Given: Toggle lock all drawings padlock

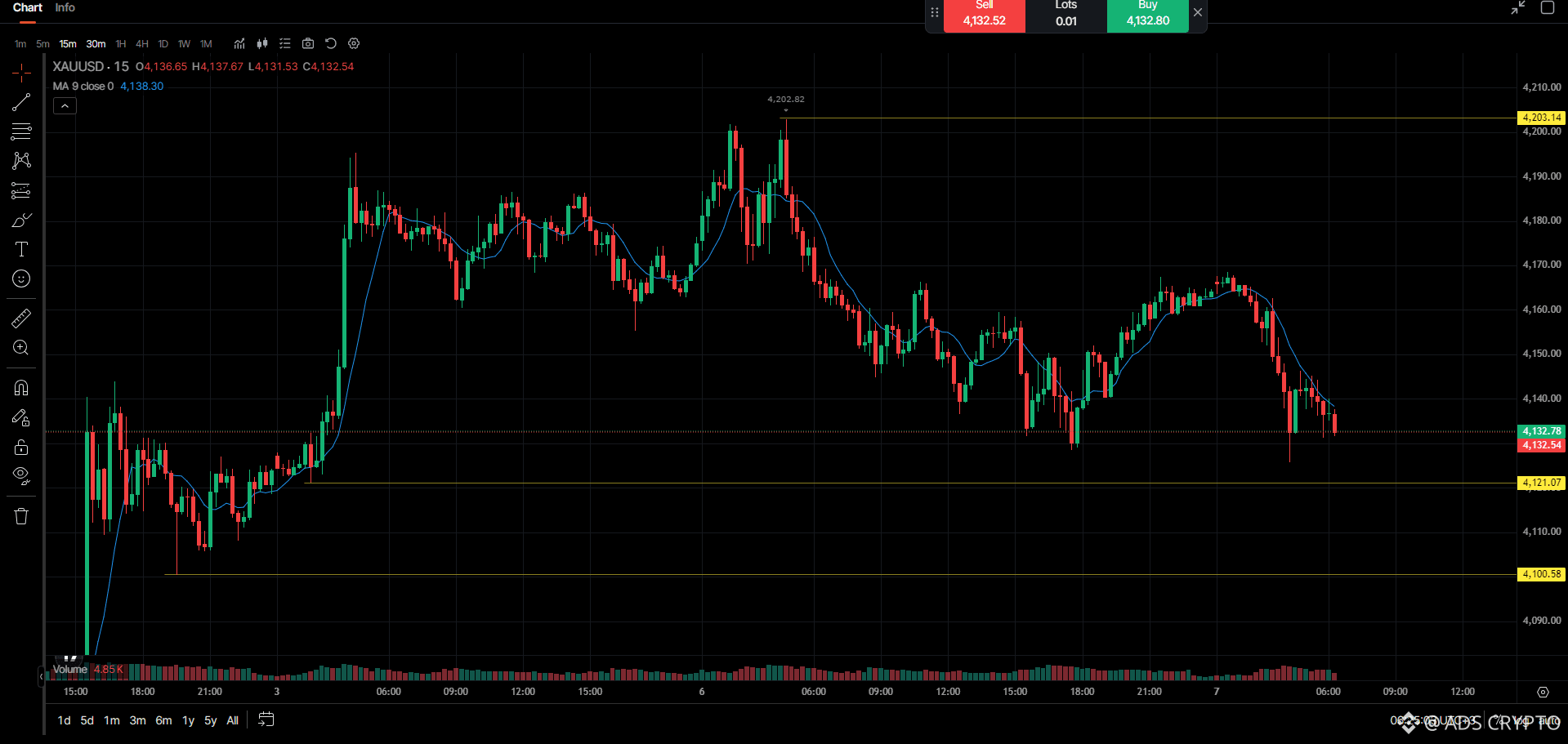Looking at the screenshot, I should [x=21, y=447].
